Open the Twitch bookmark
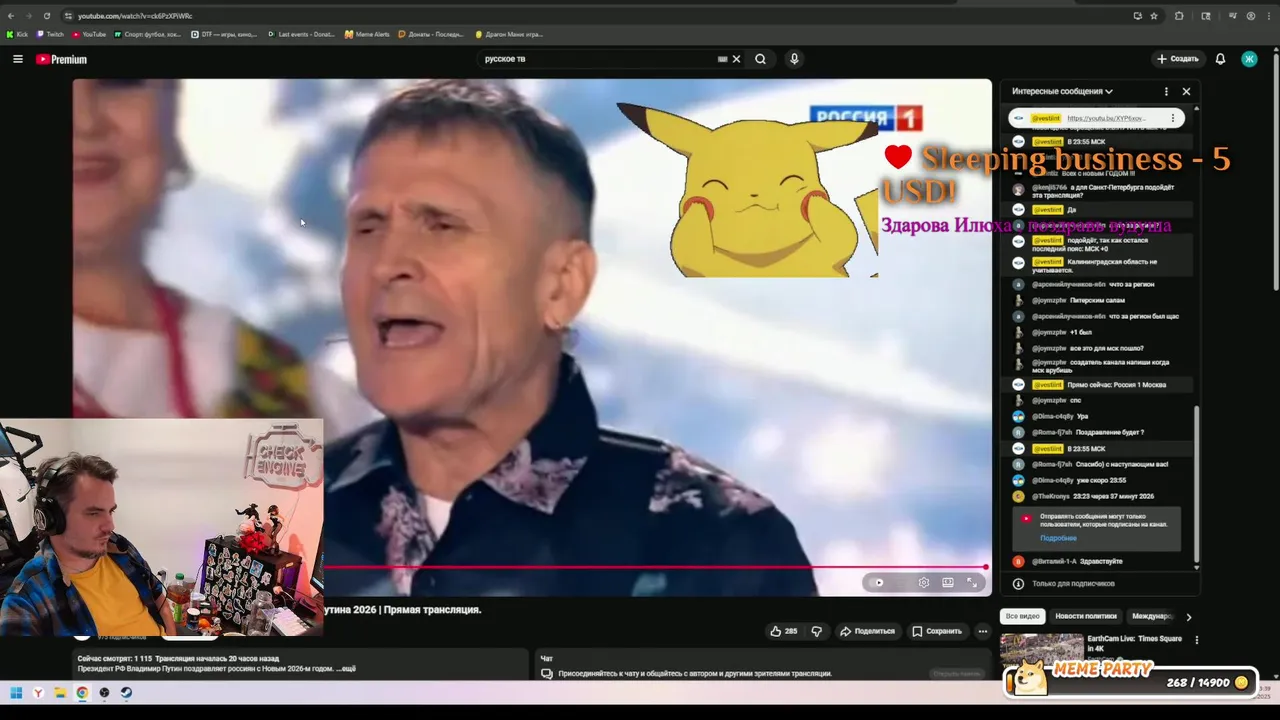This screenshot has width=1280, height=720. click(x=49, y=34)
